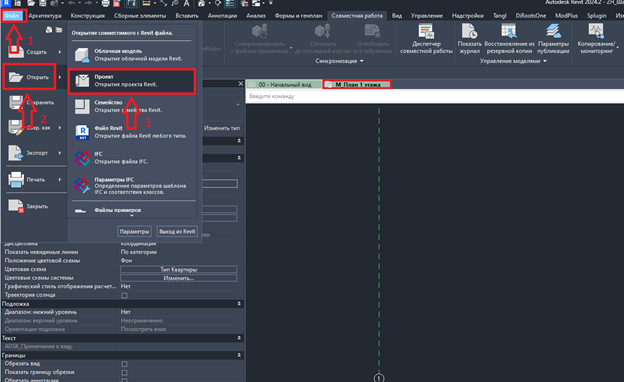The height and width of the screenshot is (382, 624).
Task: Click the Open folder icon in quick access toolbar
Action: pos(31,3)
